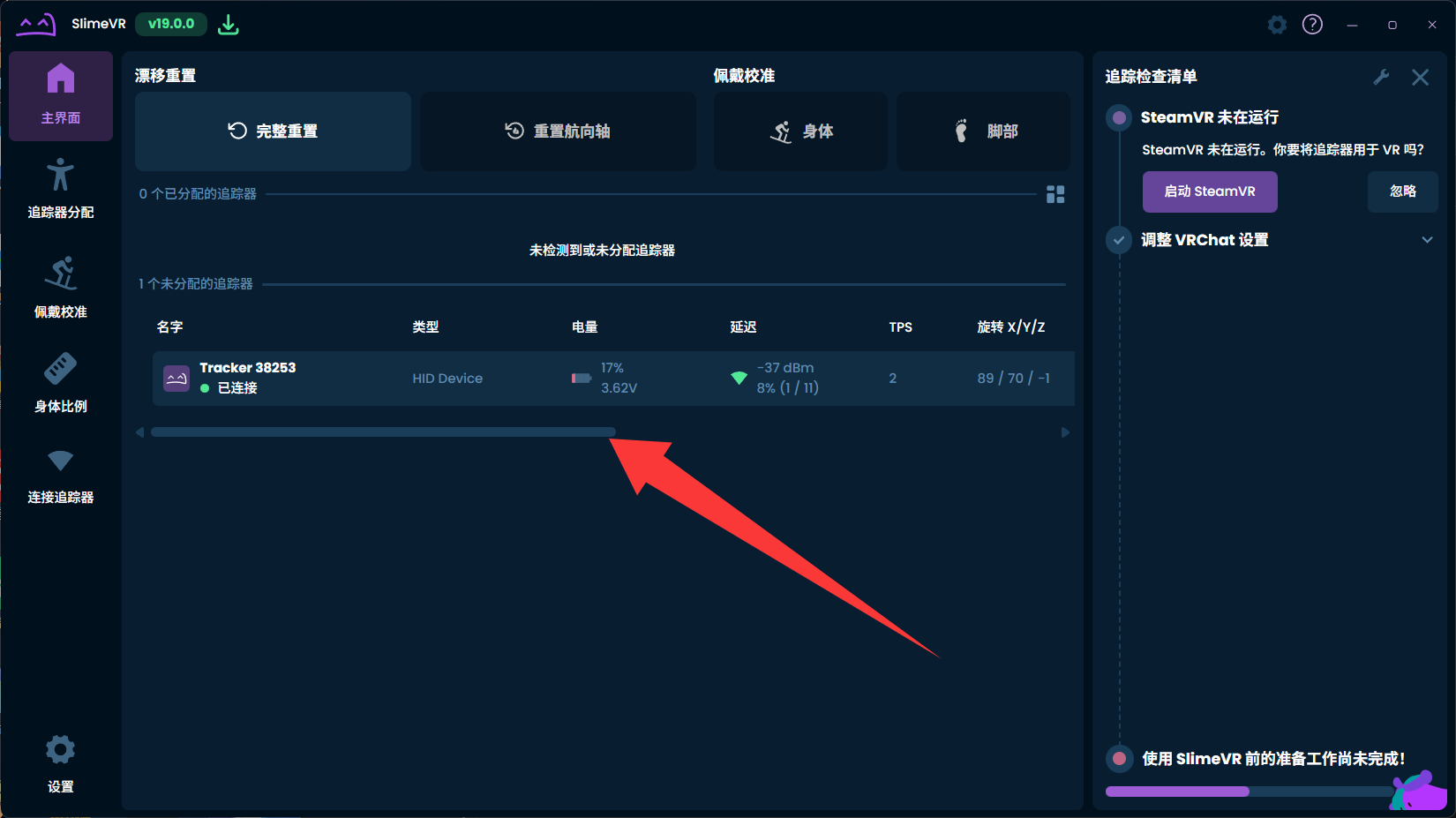Open checklist wrench settings icon
The image size is (1456, 818).
tap(1382, 77)
